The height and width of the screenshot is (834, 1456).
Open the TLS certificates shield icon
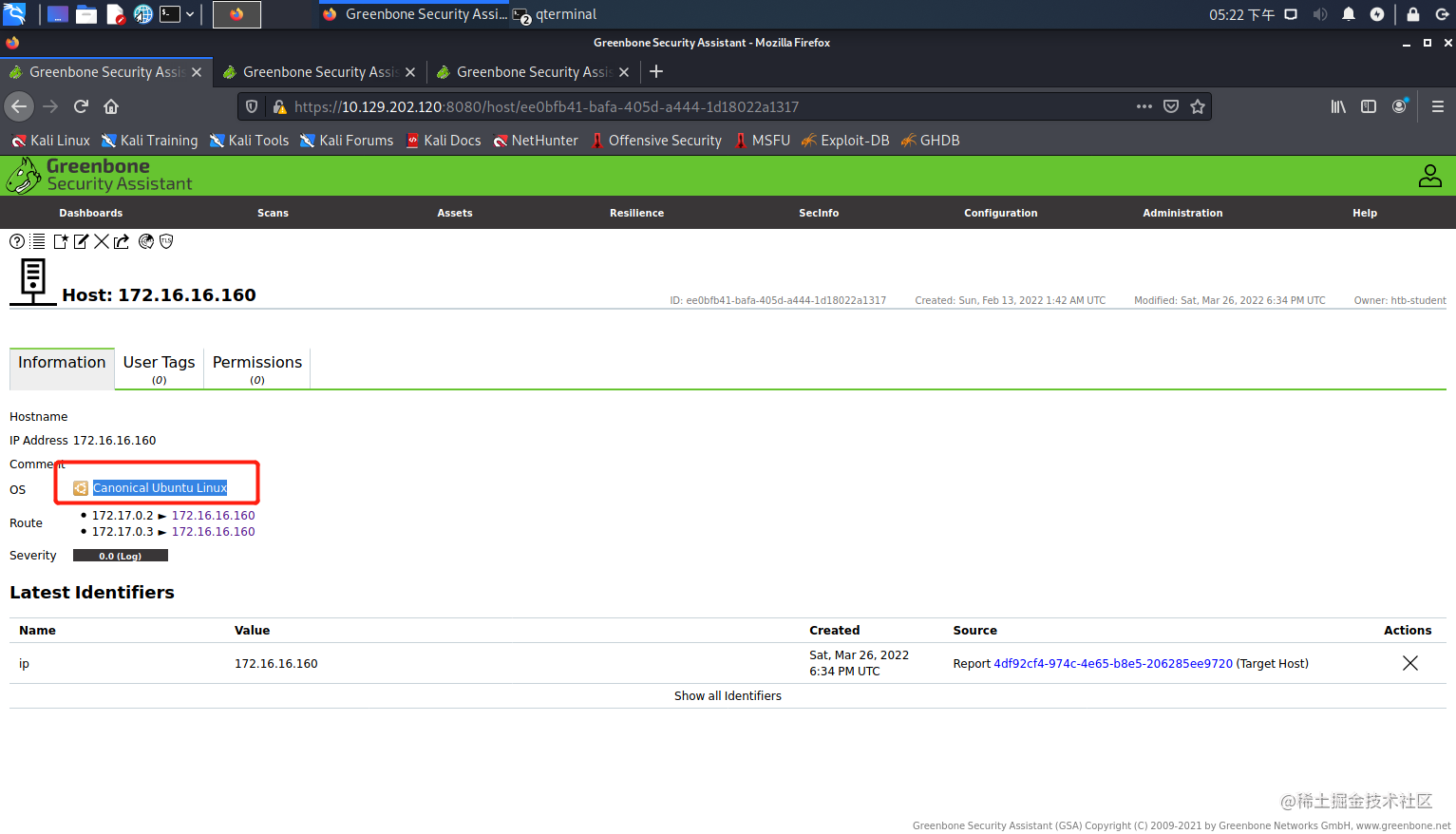pyautogui.click(x=166, y=241)
